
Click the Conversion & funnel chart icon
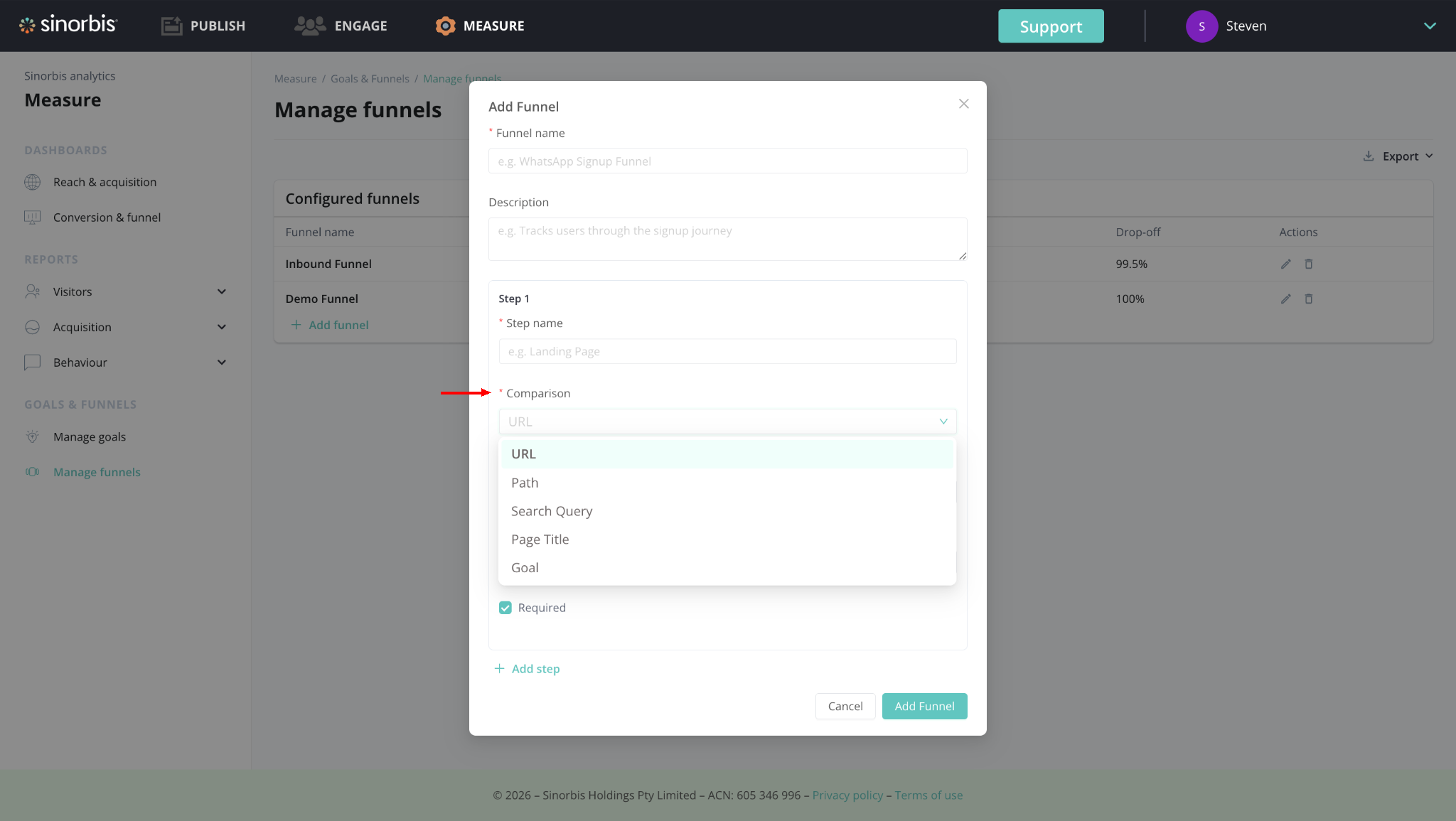click(32, 218)
